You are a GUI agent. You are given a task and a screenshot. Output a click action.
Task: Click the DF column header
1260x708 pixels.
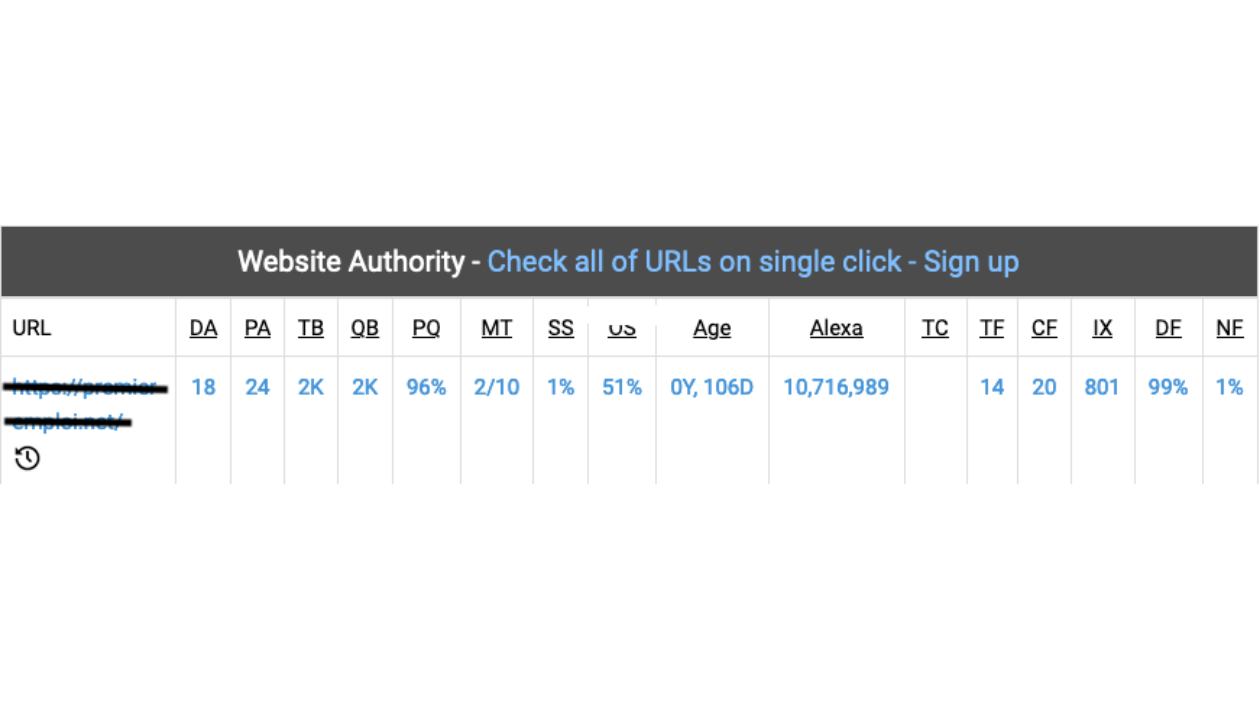point(1168,328)
